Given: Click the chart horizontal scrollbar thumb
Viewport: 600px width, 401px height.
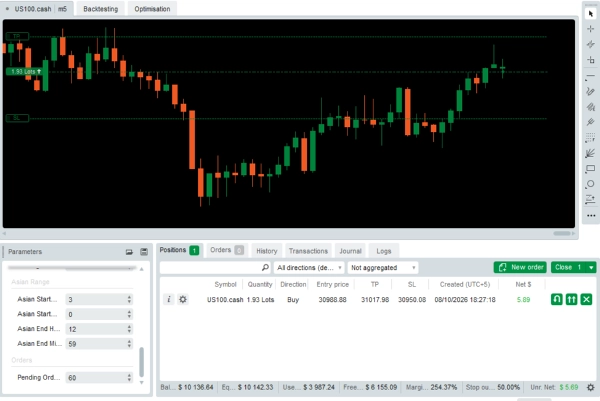Looking at the screenshot, I should [562, 233].
